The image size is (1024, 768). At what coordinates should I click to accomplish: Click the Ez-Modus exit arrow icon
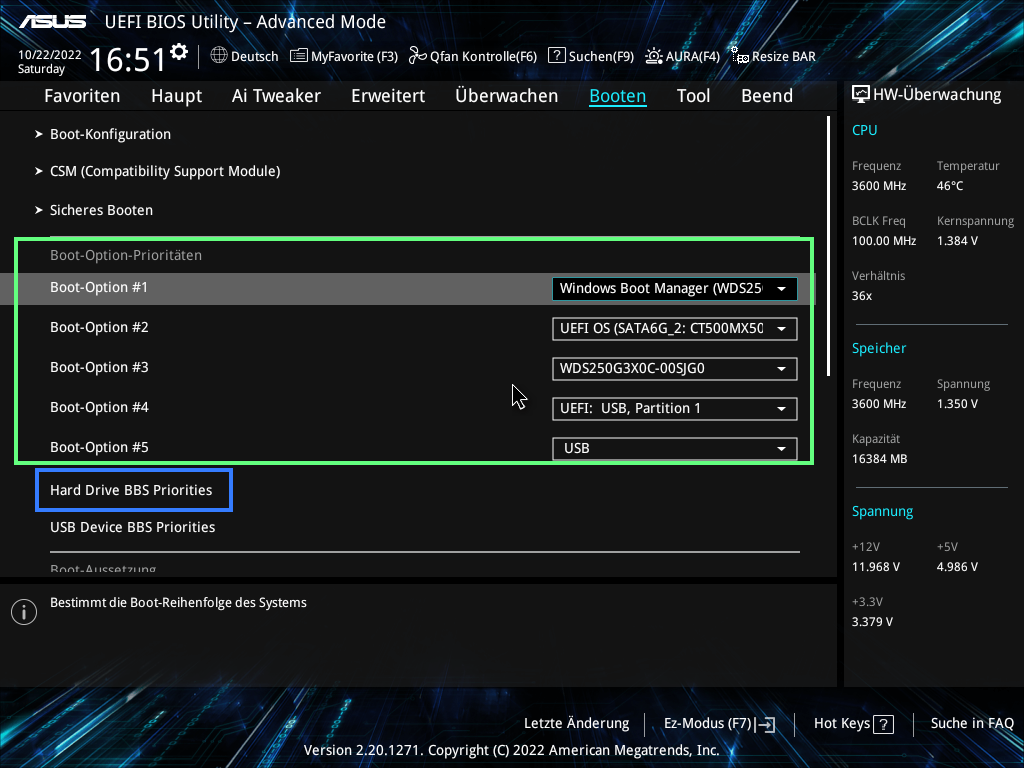[x=765, y=724]
